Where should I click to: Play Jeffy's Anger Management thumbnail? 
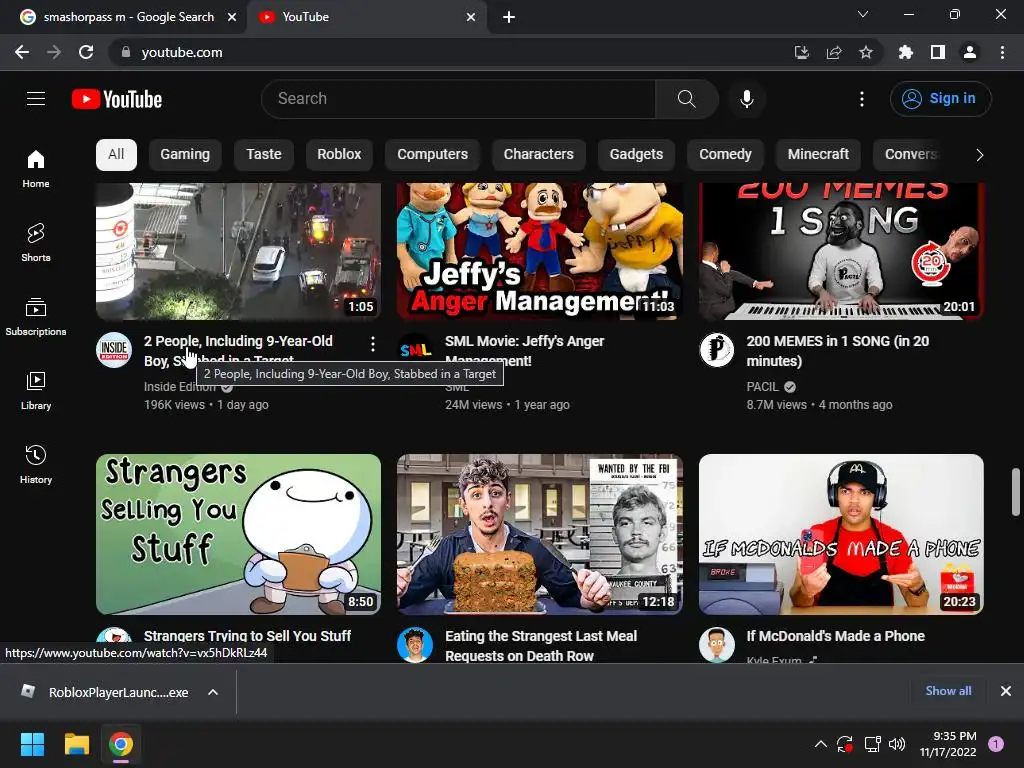point(539,251)
